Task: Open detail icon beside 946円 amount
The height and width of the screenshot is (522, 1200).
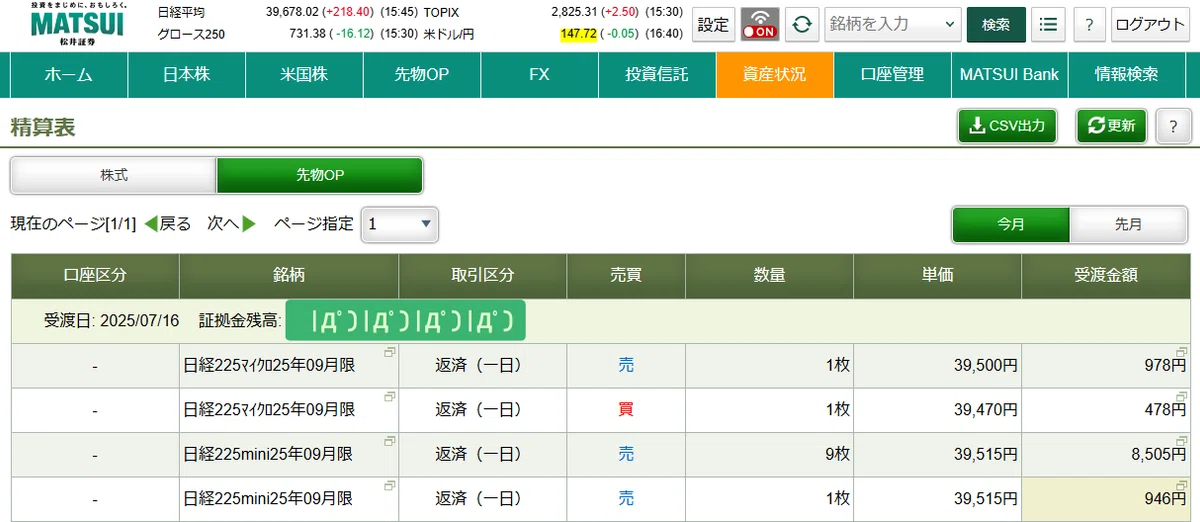Action: coord(1182,484)
